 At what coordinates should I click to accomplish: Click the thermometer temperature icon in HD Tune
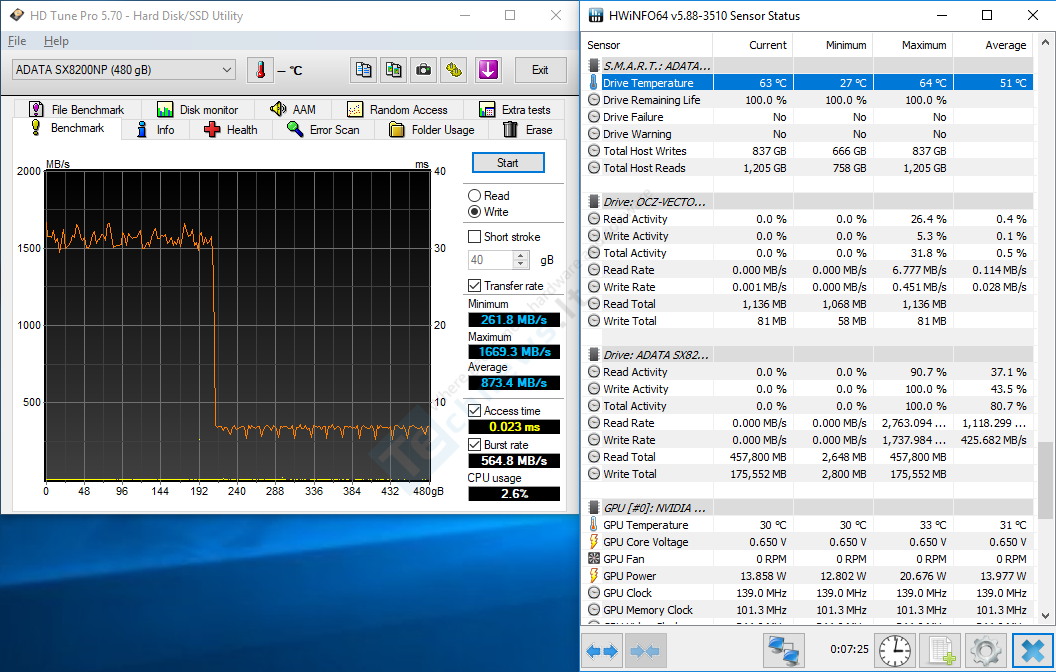260,70
